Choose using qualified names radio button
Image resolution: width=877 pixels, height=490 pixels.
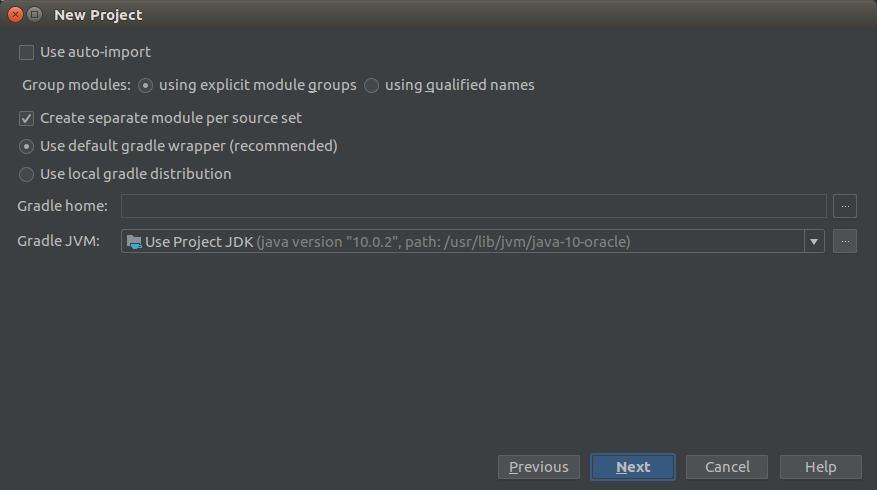pyautogui.click(x=371, y=86)
